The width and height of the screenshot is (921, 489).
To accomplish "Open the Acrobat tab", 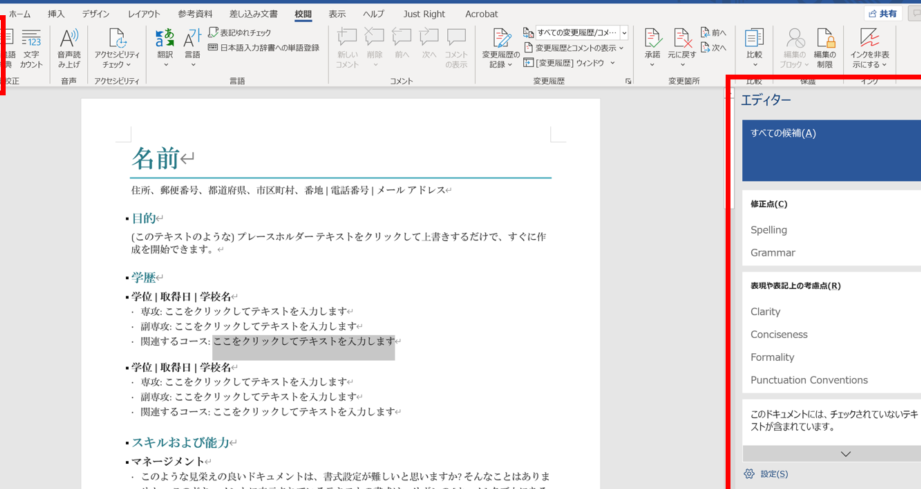I will pos(481,14).
